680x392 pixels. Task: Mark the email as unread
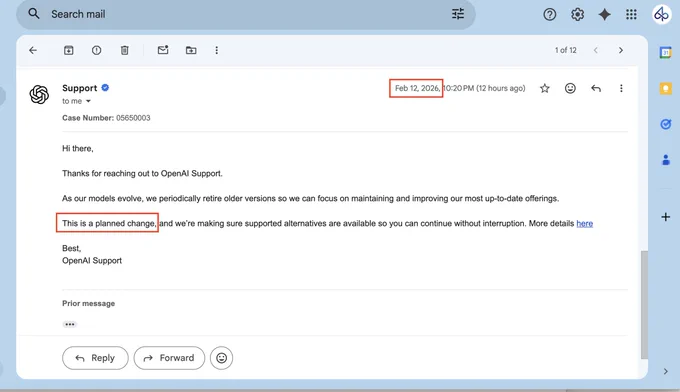coord(163,50)
